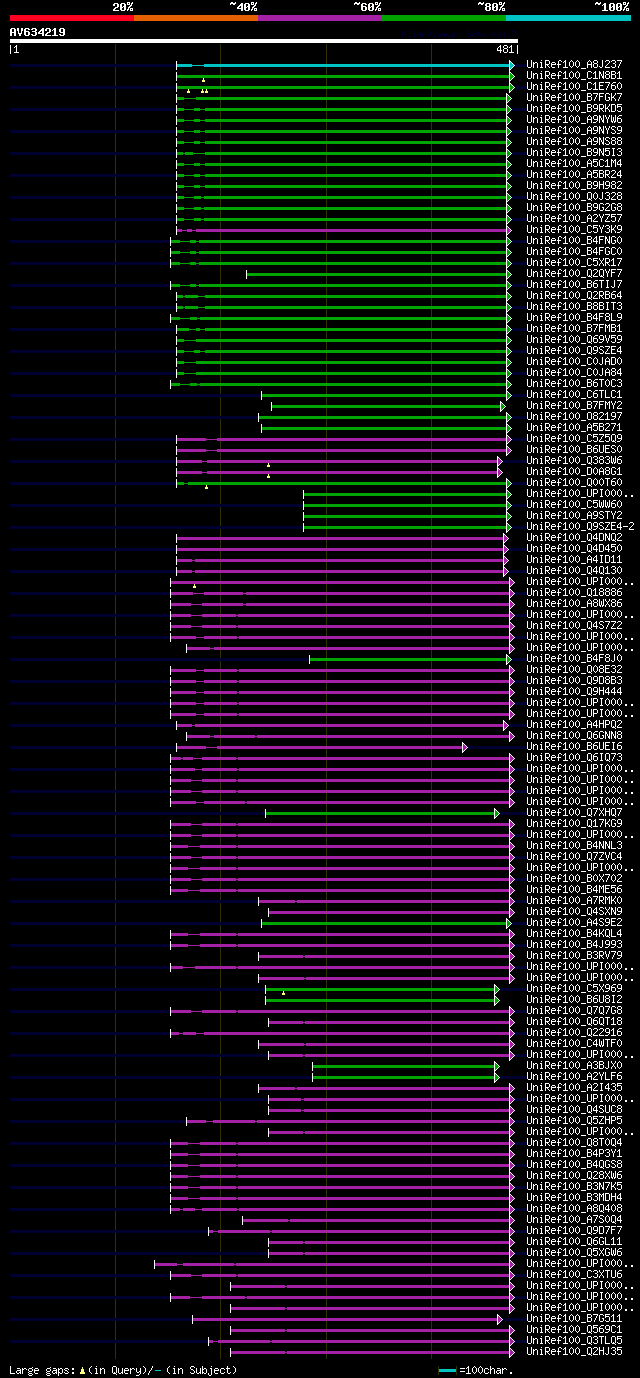
Task: Select the UniRef100_B7FMY2 label
Action: [574, 405]
